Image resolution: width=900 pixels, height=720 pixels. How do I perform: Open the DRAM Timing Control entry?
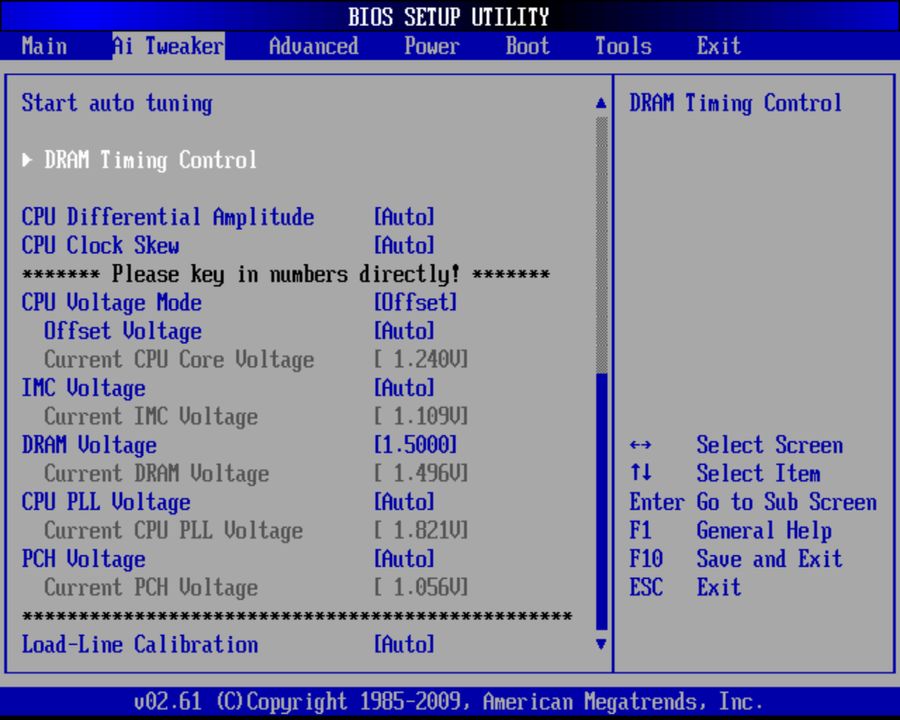click(x=150, y=160)
